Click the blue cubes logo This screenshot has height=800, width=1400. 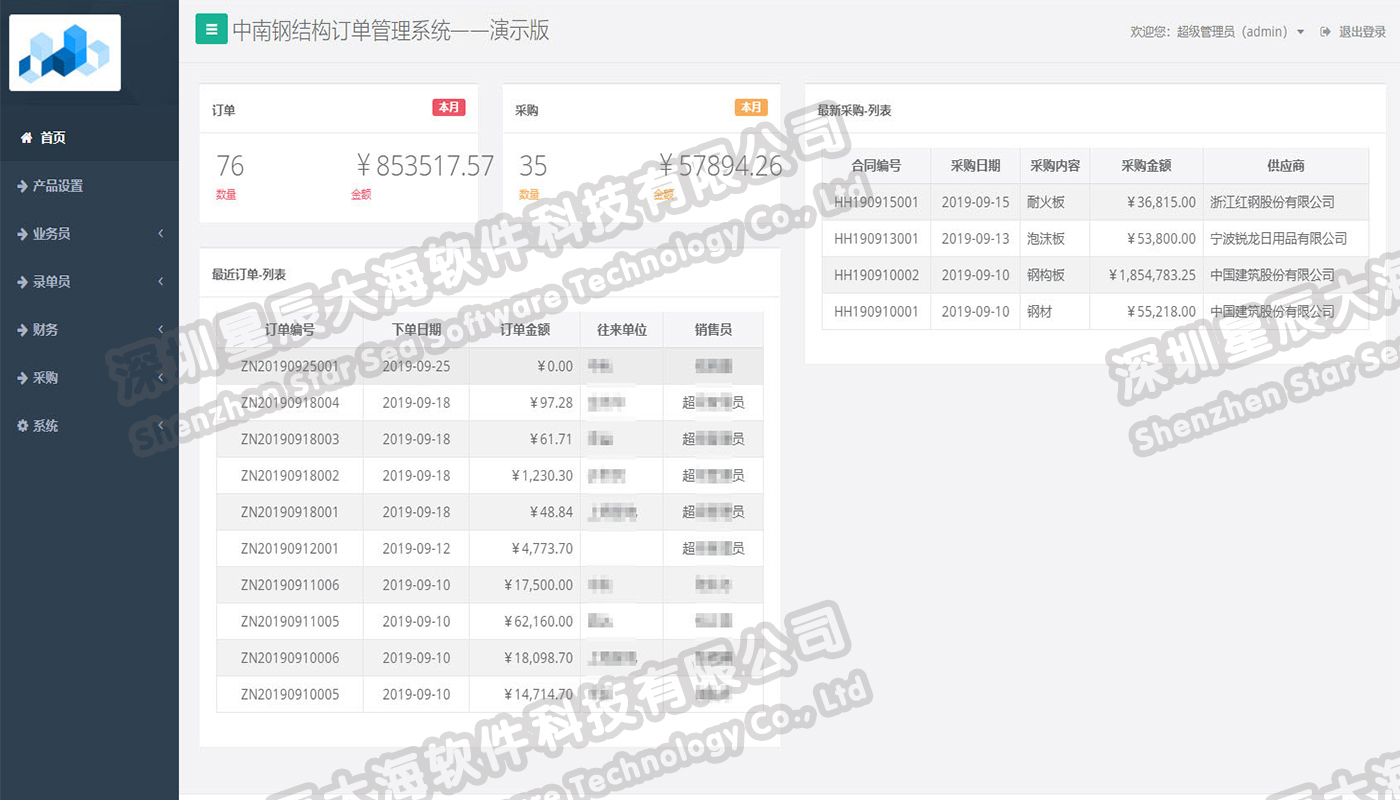(65, 53)
